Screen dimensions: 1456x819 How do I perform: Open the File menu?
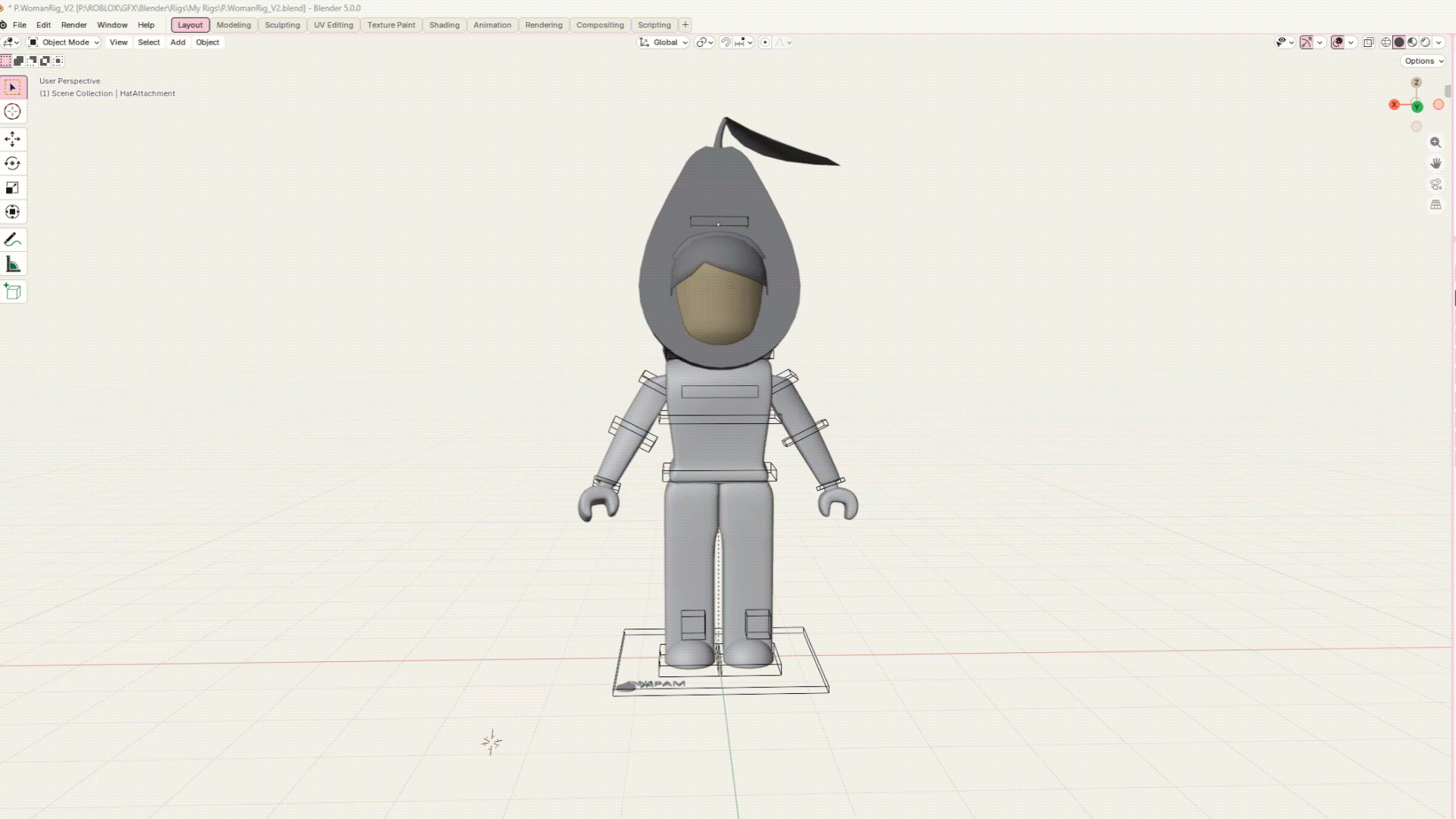click(x=20, y=25)
